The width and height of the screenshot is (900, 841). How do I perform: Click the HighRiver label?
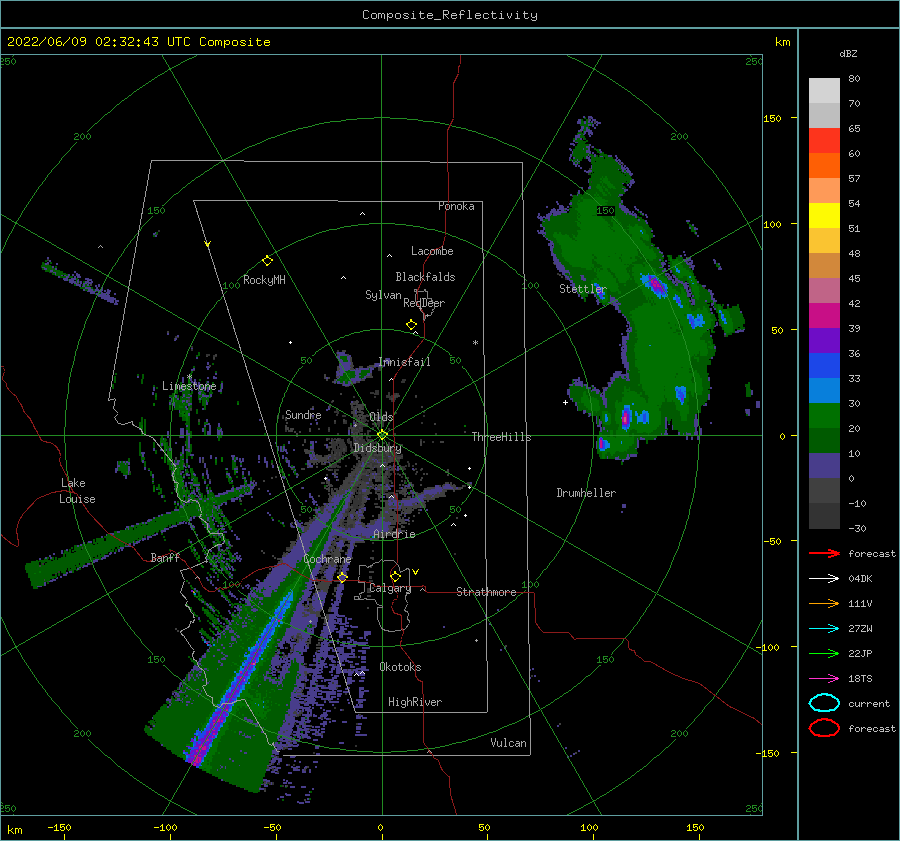415,702
